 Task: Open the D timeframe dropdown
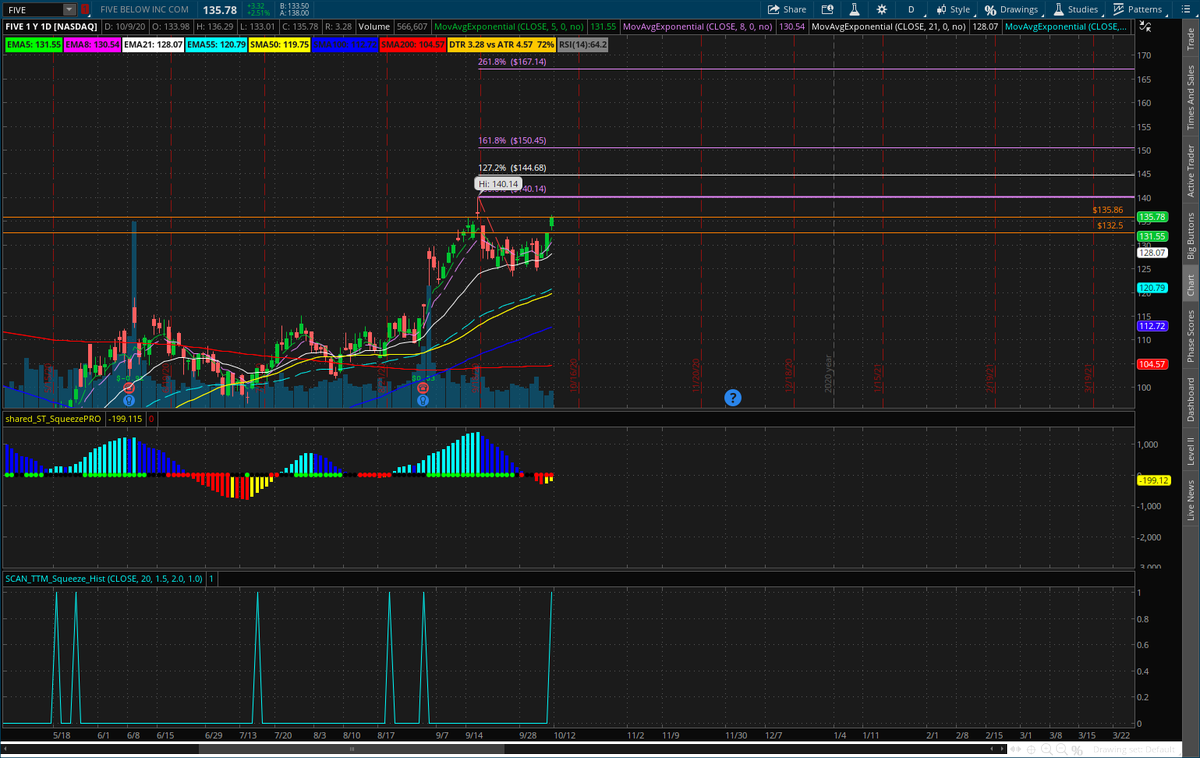pos(910,8)
